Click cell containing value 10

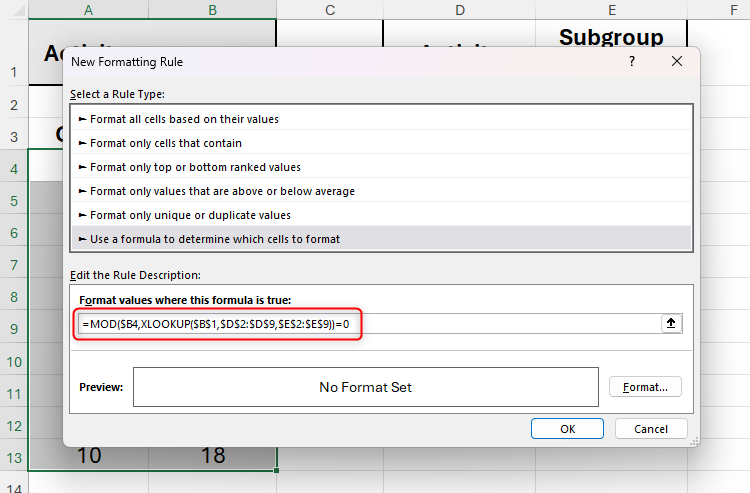point(89,456)
